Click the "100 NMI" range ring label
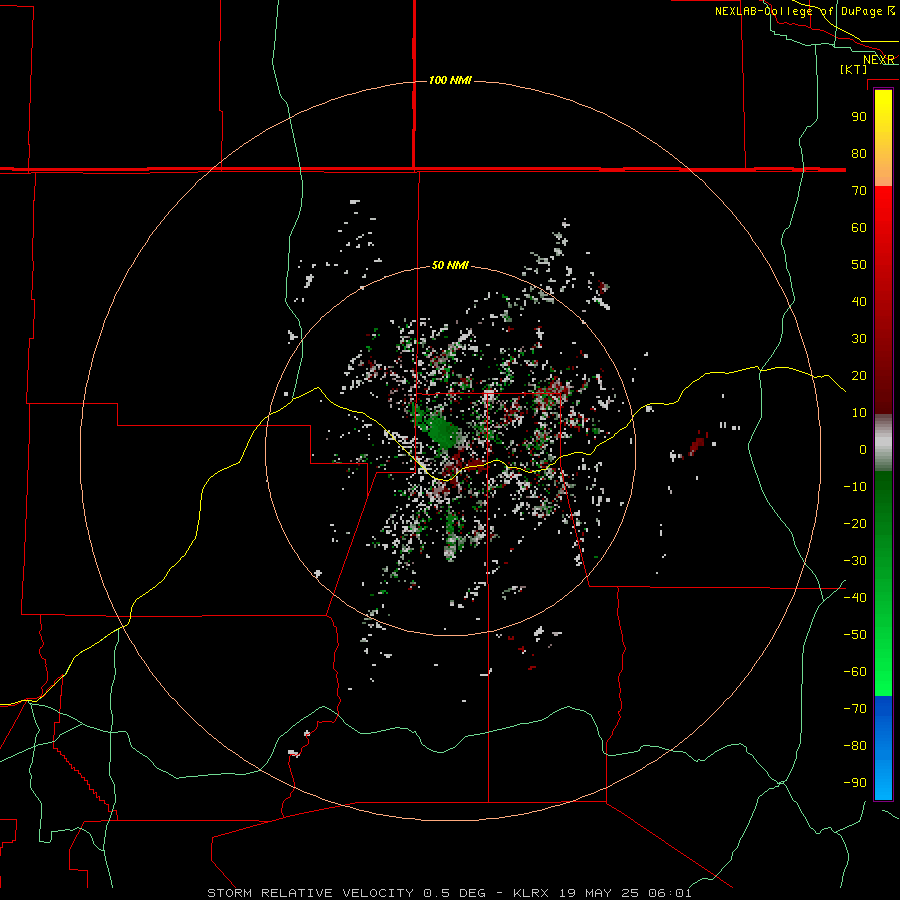 pos(450,80)
